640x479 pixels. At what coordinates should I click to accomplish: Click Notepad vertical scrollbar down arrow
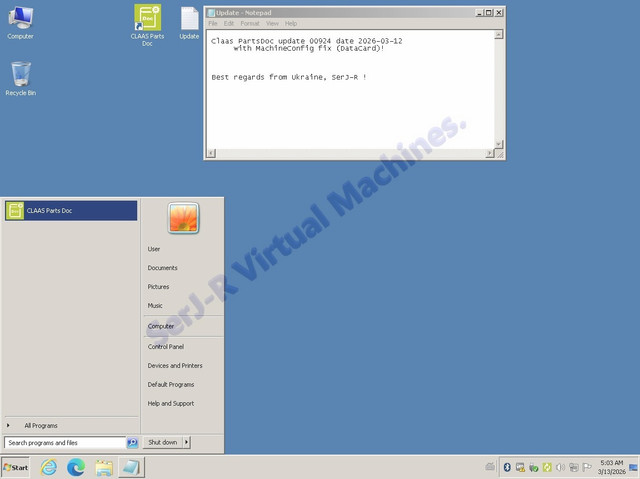[x=498, y=144]
